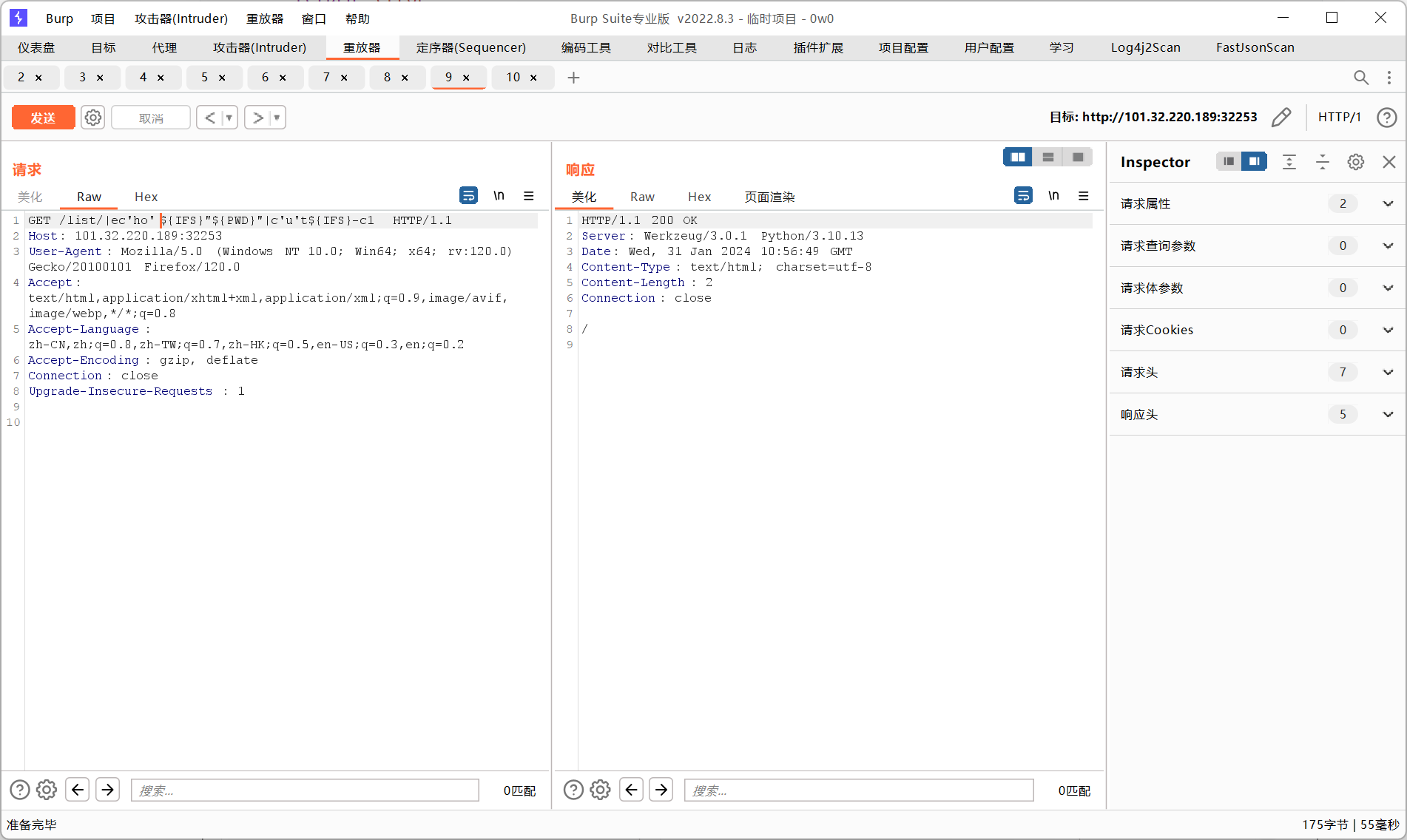Screen dimensions: 1407x840
Task: Open history back dropdown arrow
Action: click(229, 118)
